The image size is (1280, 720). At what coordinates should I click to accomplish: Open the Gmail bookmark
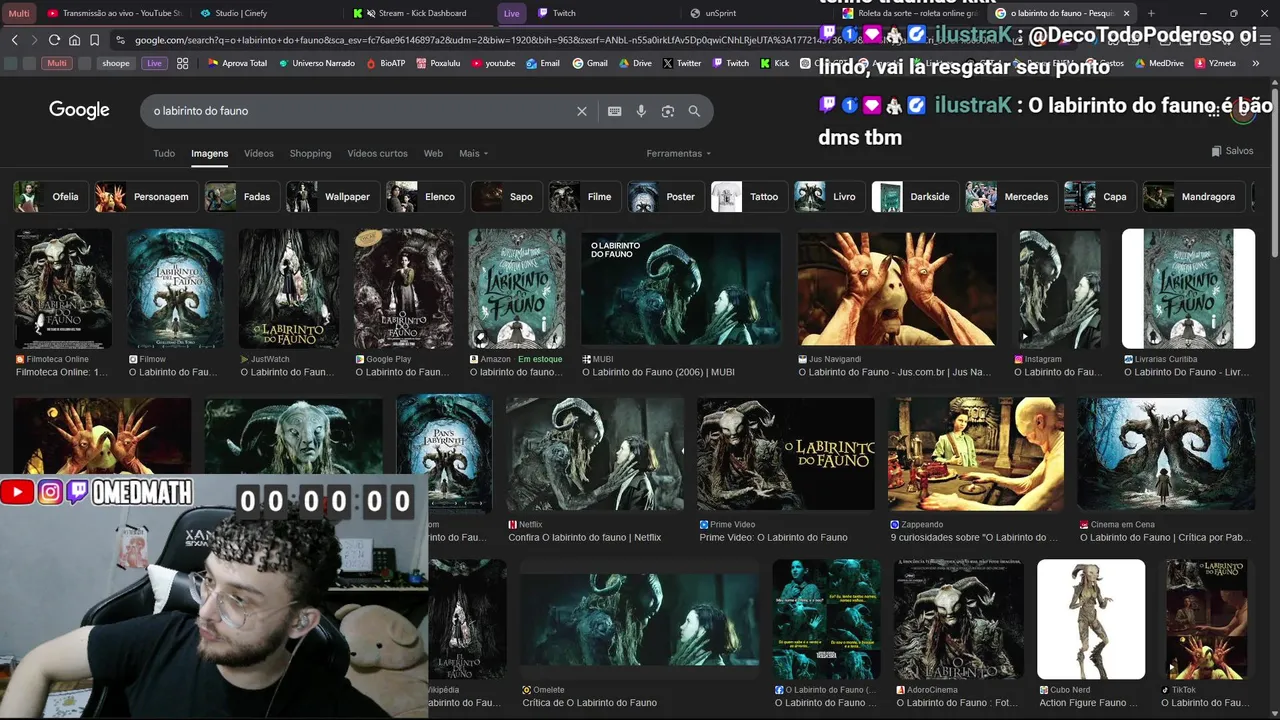(590, 63)
